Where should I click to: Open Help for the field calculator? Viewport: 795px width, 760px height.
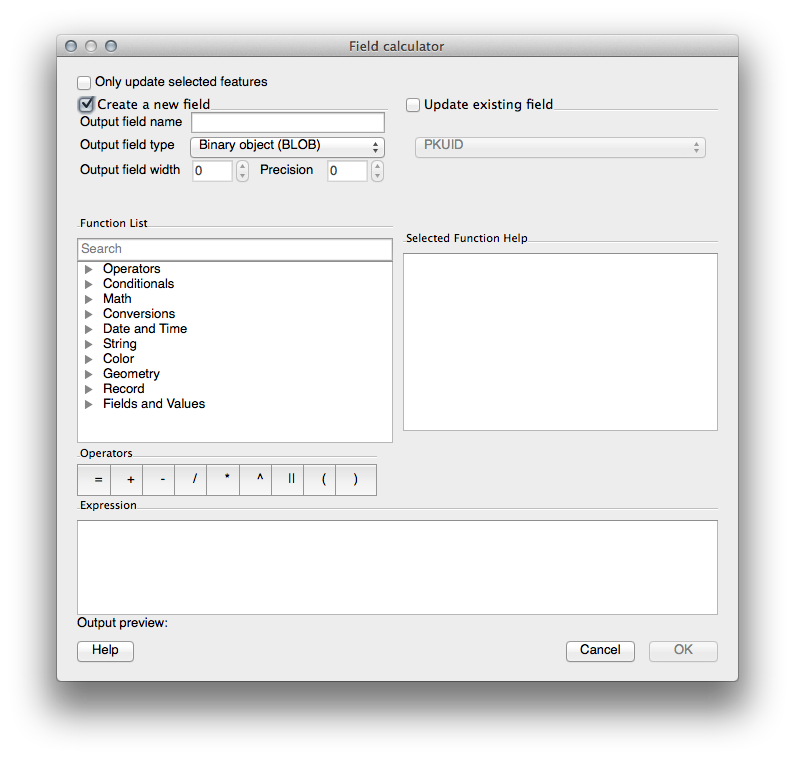(105, 650)
